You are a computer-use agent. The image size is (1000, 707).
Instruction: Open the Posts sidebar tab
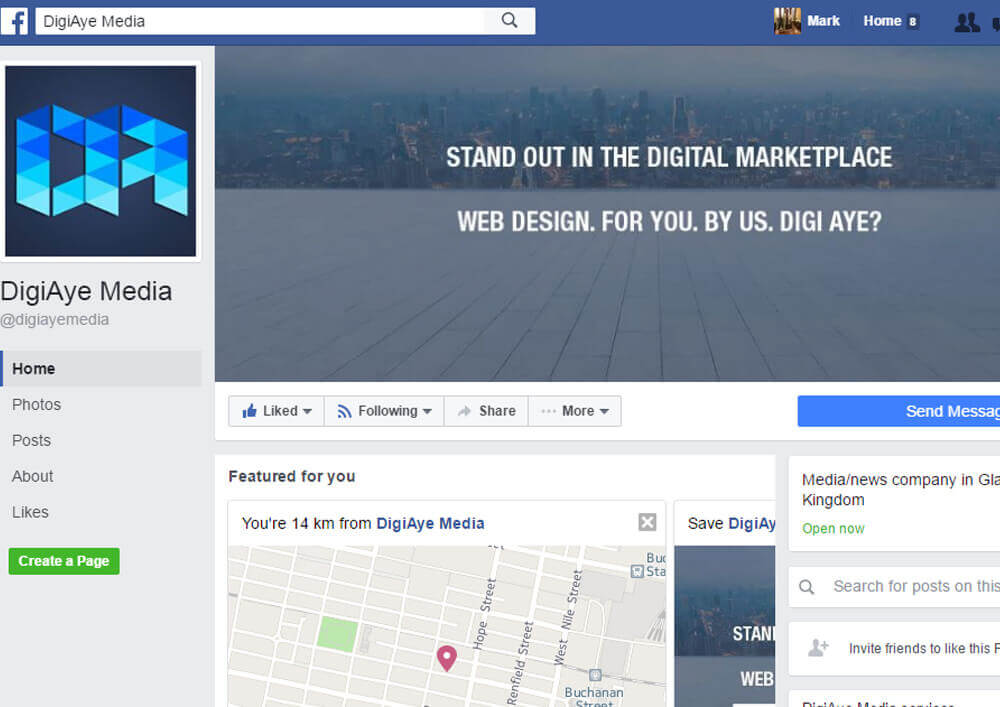[x=31, y=441]
